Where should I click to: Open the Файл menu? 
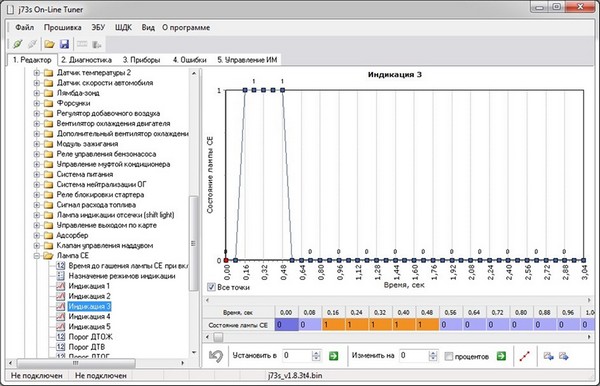click(x=24, y=28)
